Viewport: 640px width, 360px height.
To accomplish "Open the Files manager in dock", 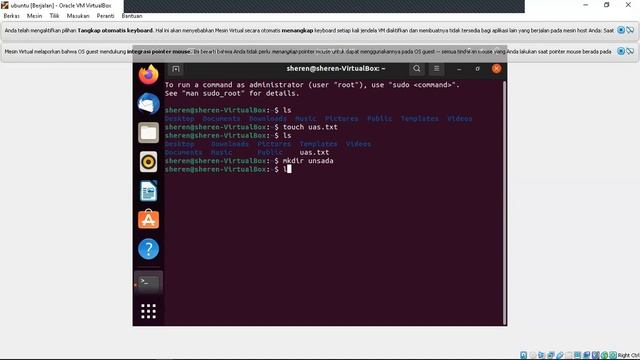I will pos(148,133).
